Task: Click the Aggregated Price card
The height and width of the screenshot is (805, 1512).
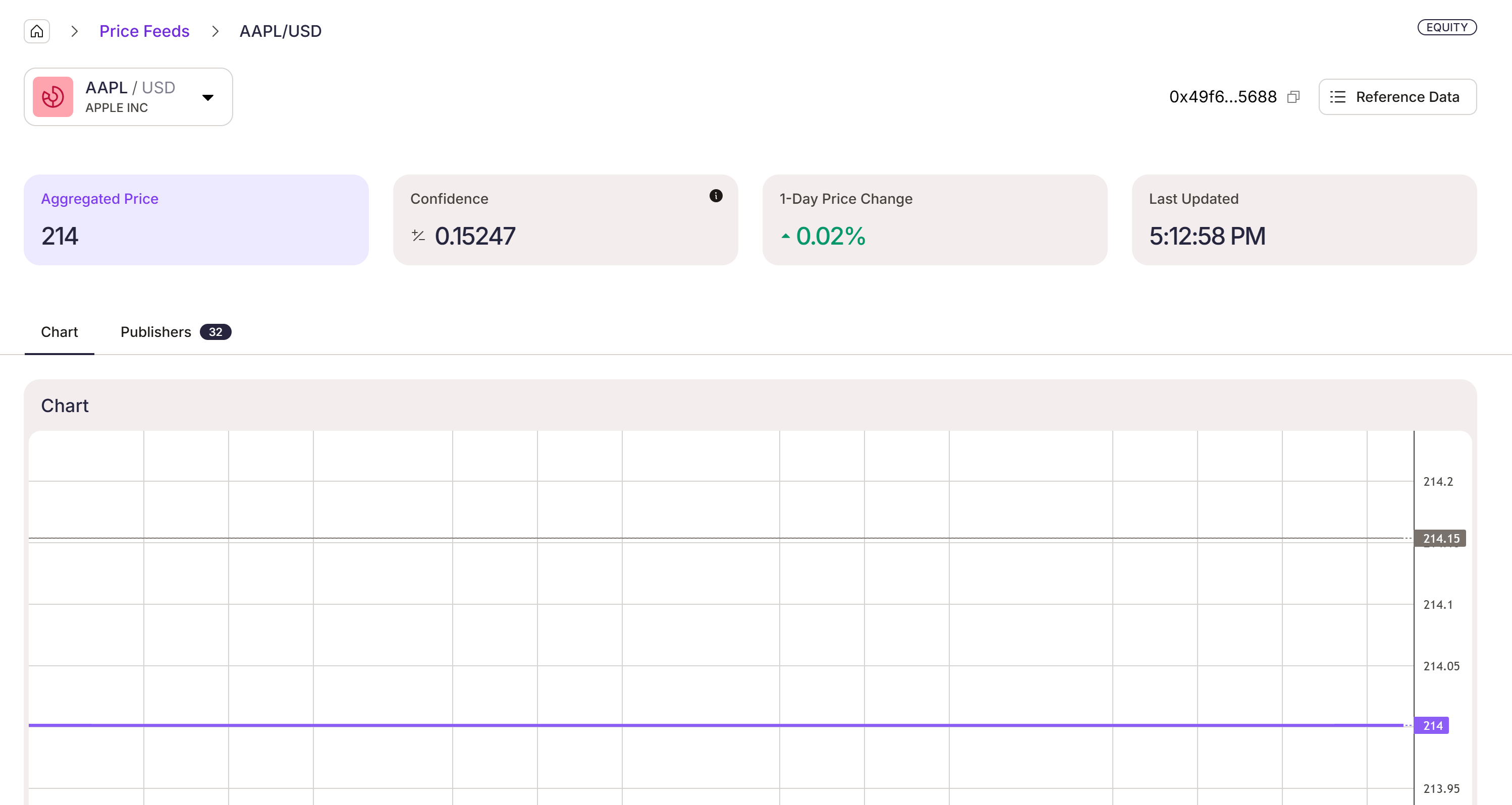Action: (x=196, y=219)
